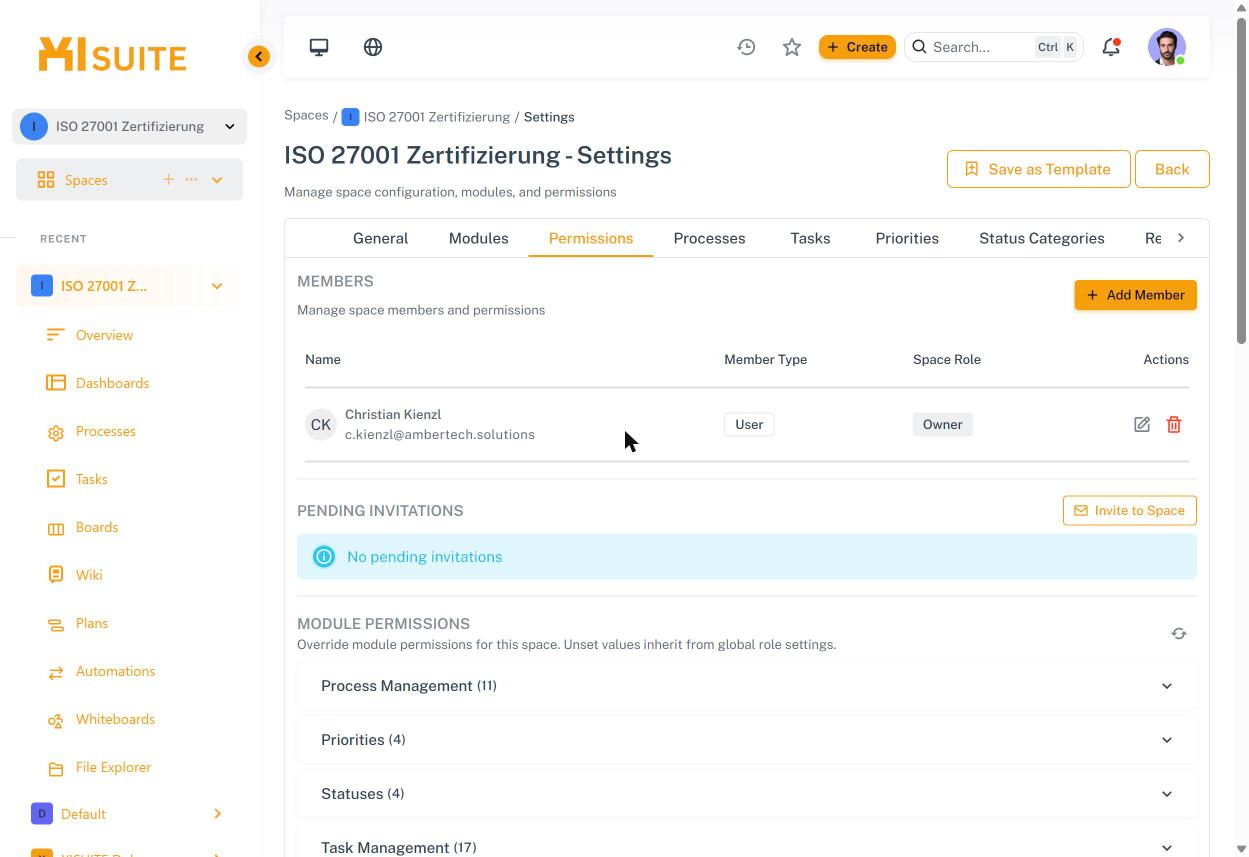Edit member Christian Kienzl

[x=1142, y=424]
